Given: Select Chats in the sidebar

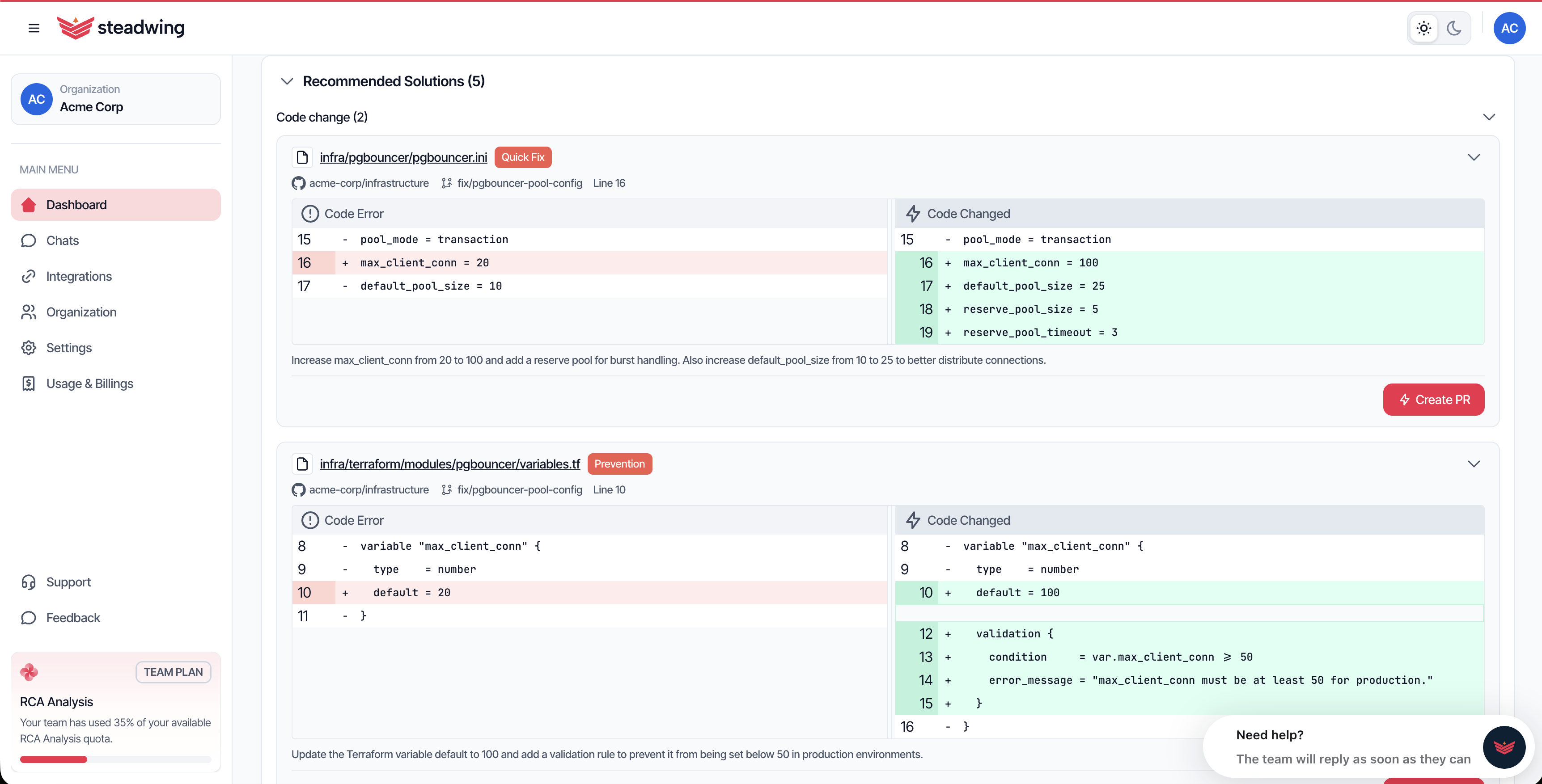Looking at the screenshot, I should (62, 240).
